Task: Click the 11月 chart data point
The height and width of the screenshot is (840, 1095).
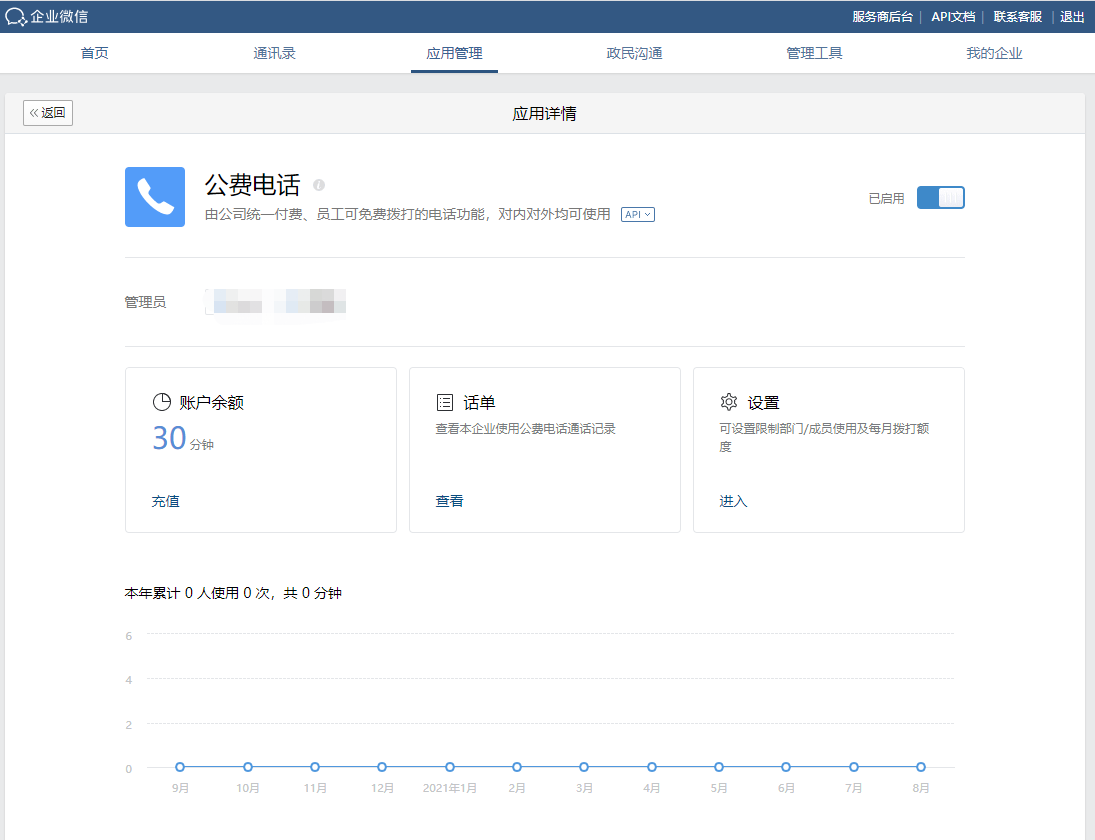Action: pyautogui.click(x=315, y=767)
